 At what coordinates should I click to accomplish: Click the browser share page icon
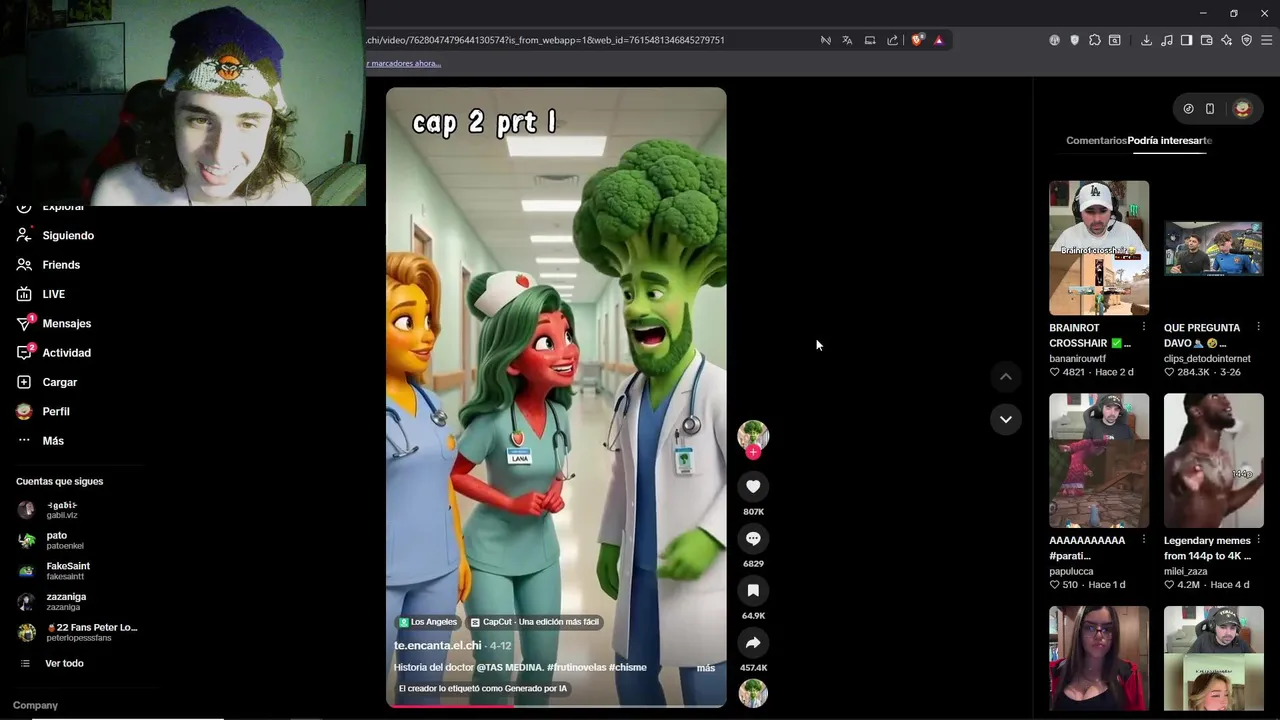[892, 40]
